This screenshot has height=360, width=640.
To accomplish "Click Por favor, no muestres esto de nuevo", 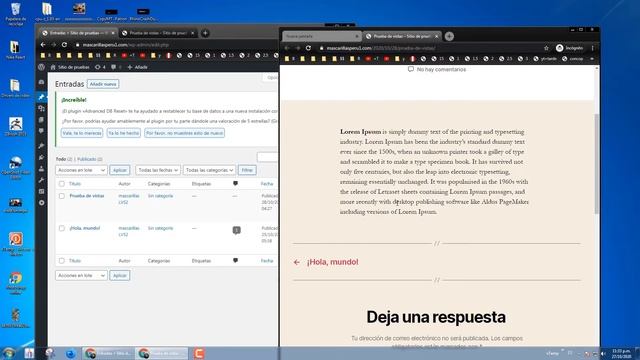I will [x=184, y=133].
